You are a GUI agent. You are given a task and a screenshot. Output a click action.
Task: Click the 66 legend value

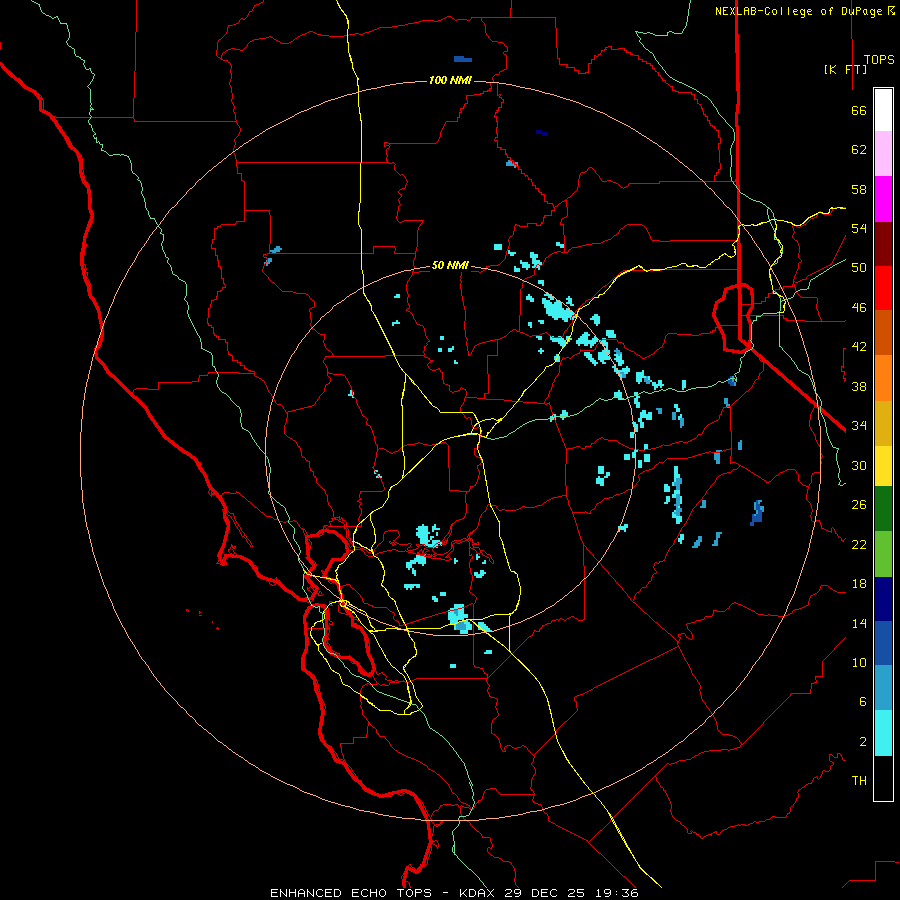pyautogui.click(x=859, y=110)
